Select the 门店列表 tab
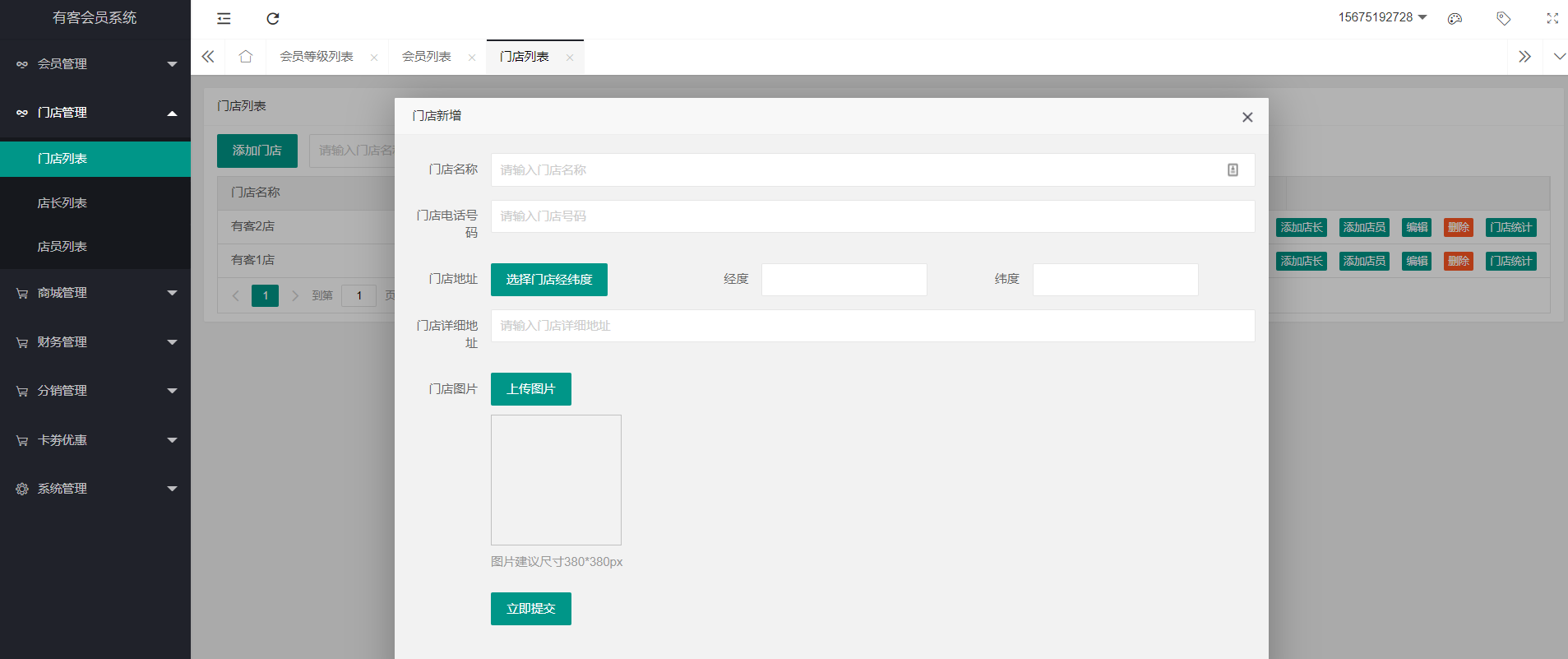This screenshot has width=1568, height=659. (x=525, y=57)
